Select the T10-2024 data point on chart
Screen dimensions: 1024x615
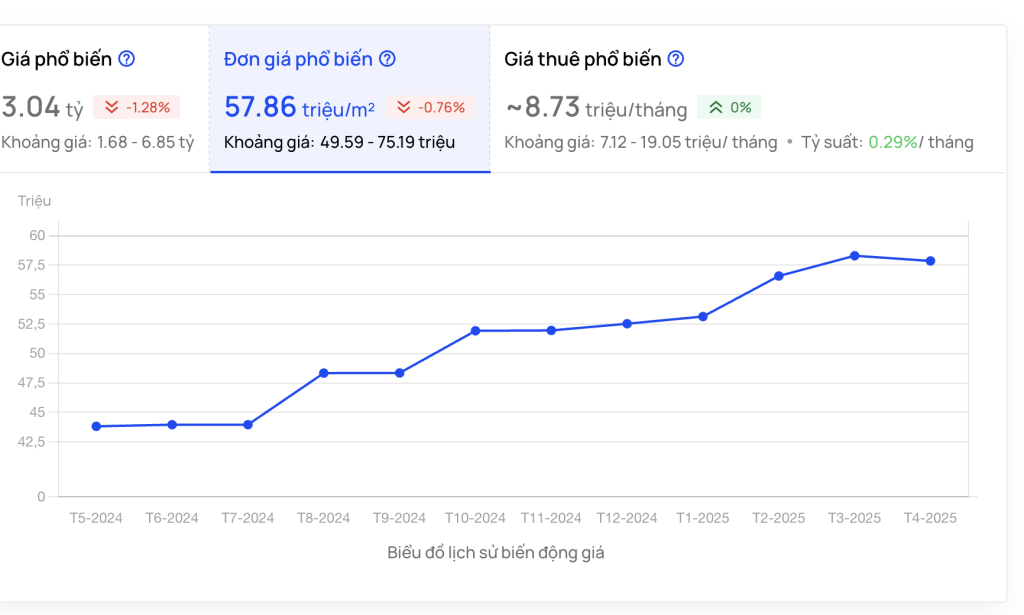475,331
